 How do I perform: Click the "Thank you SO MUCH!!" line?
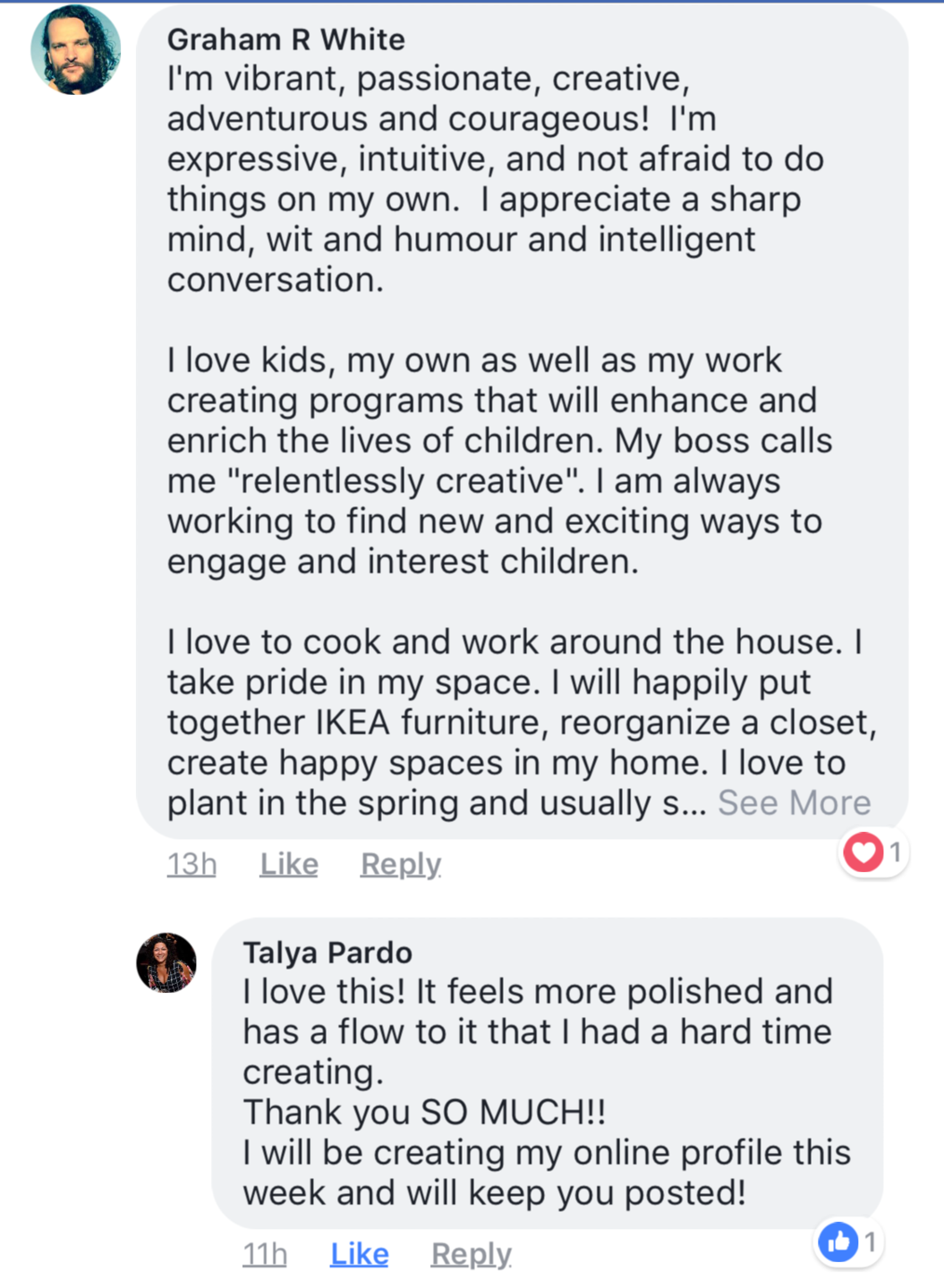[x=424, y=1112]
